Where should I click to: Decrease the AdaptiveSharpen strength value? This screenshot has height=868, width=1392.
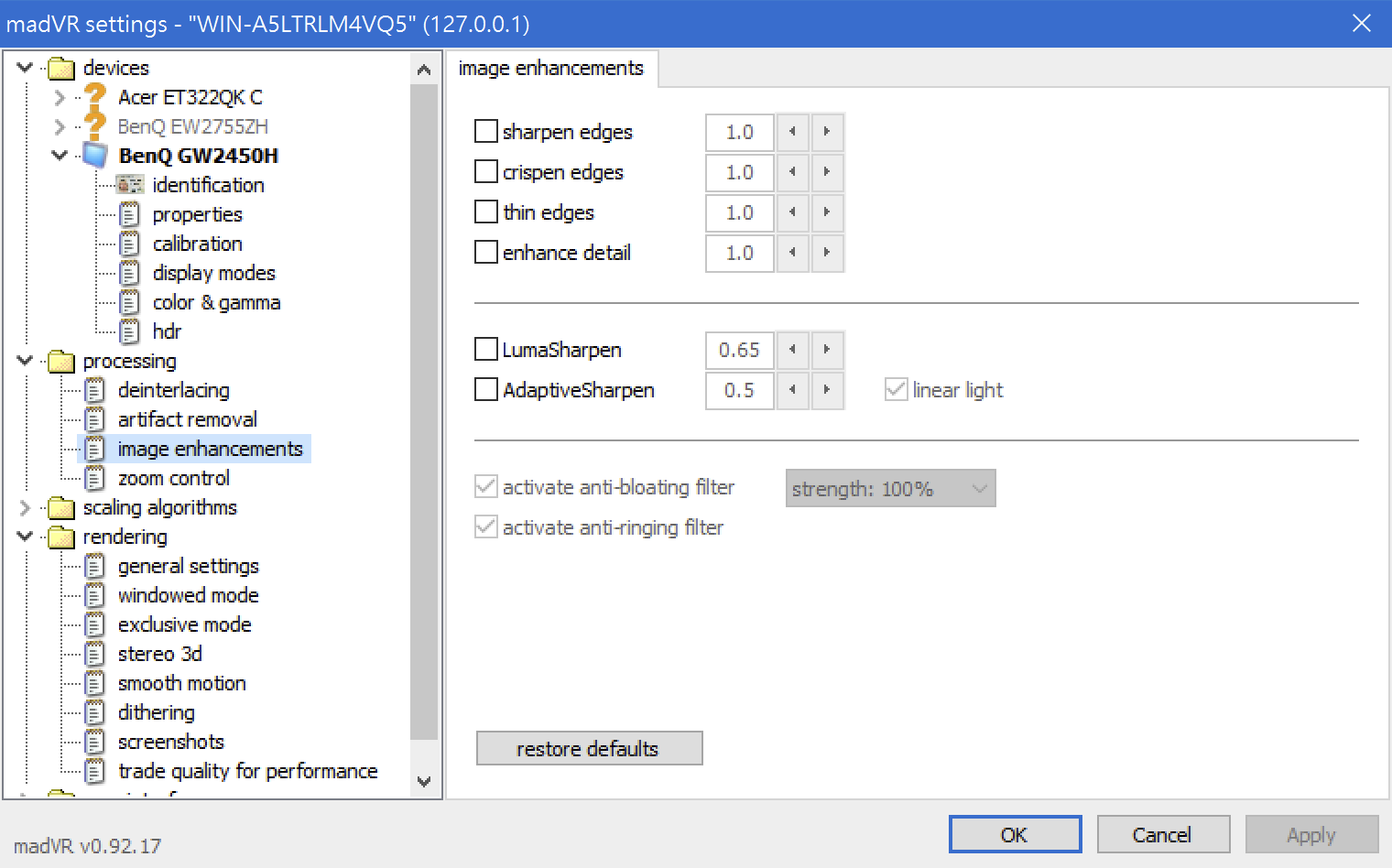coord(792,390)
